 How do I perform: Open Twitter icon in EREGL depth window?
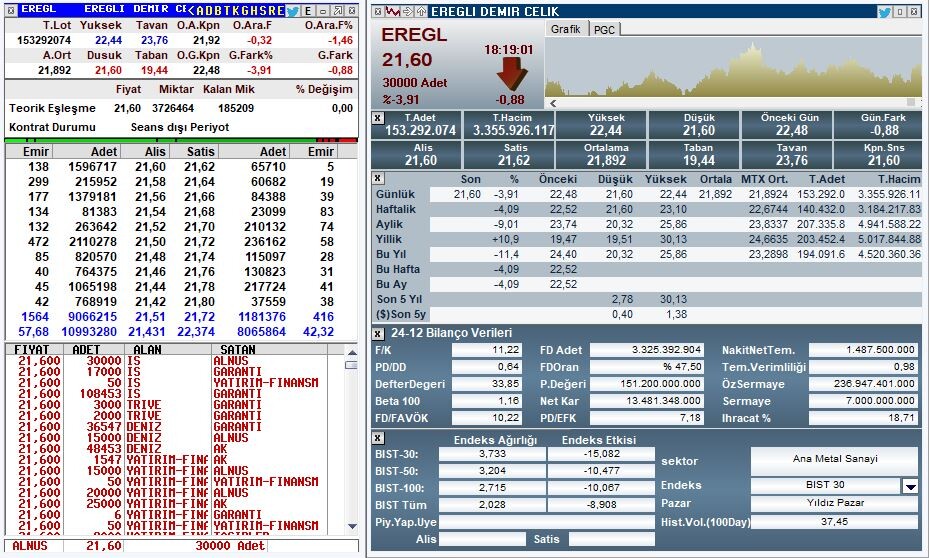click(293, 11)
